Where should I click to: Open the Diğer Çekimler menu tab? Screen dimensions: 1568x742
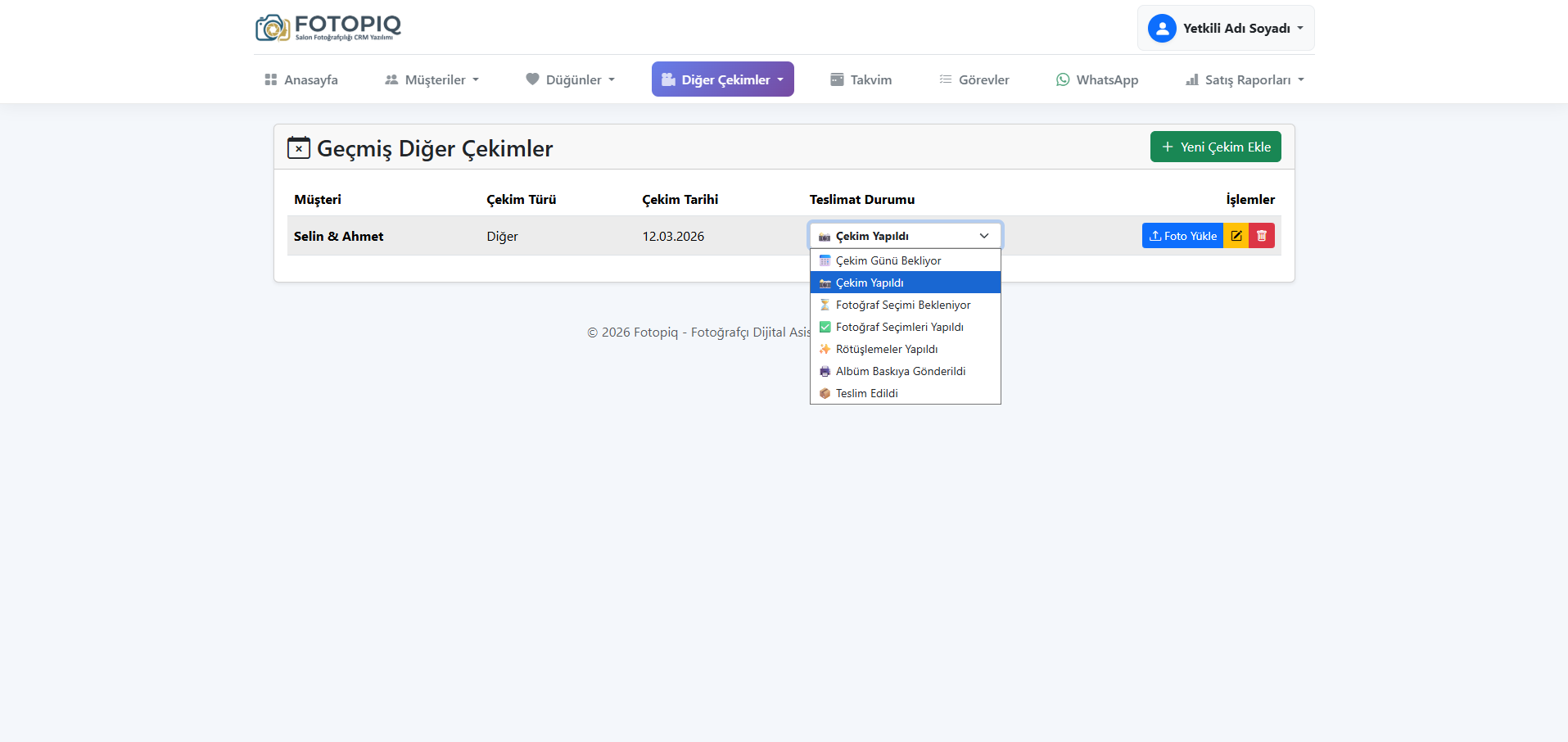tap(722, 79)
